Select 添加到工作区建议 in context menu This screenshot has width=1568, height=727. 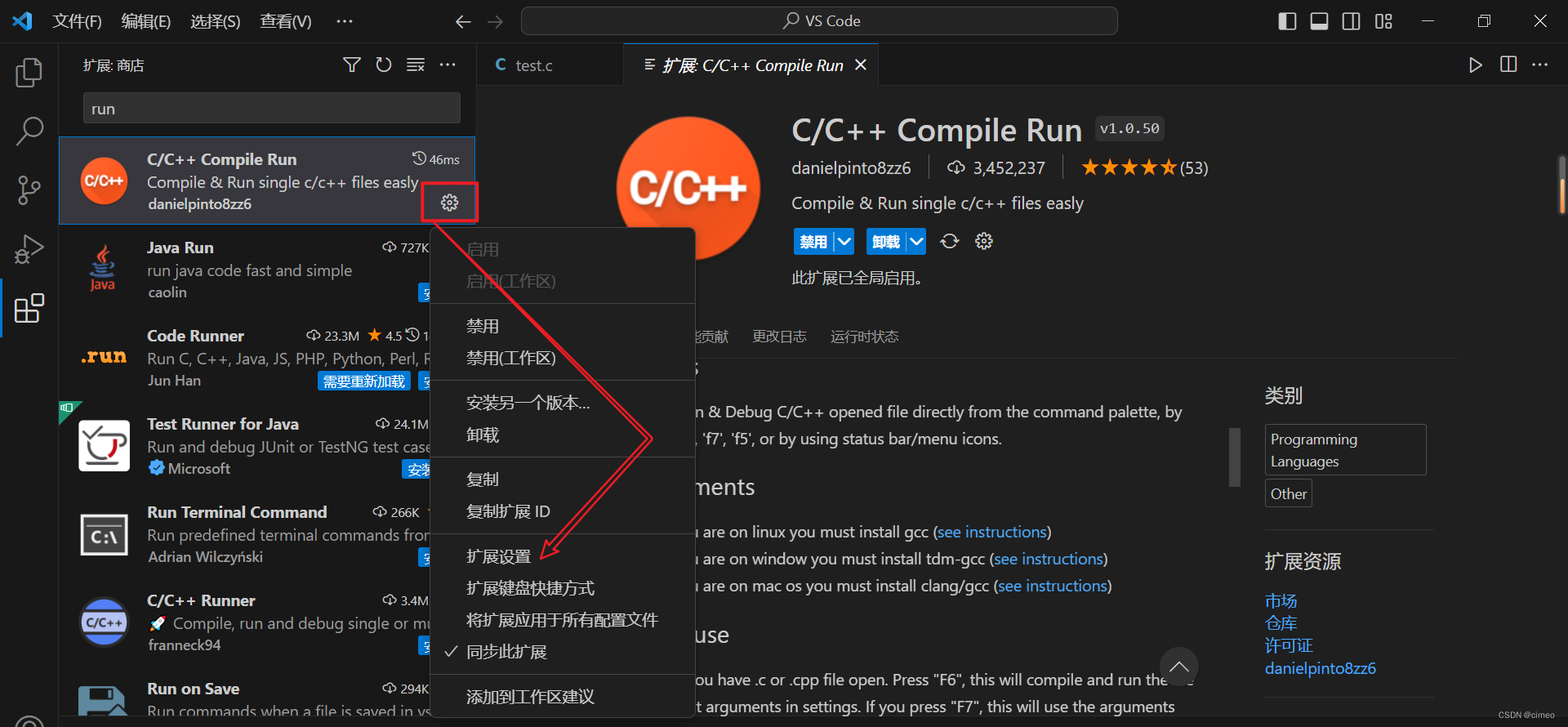562,697
